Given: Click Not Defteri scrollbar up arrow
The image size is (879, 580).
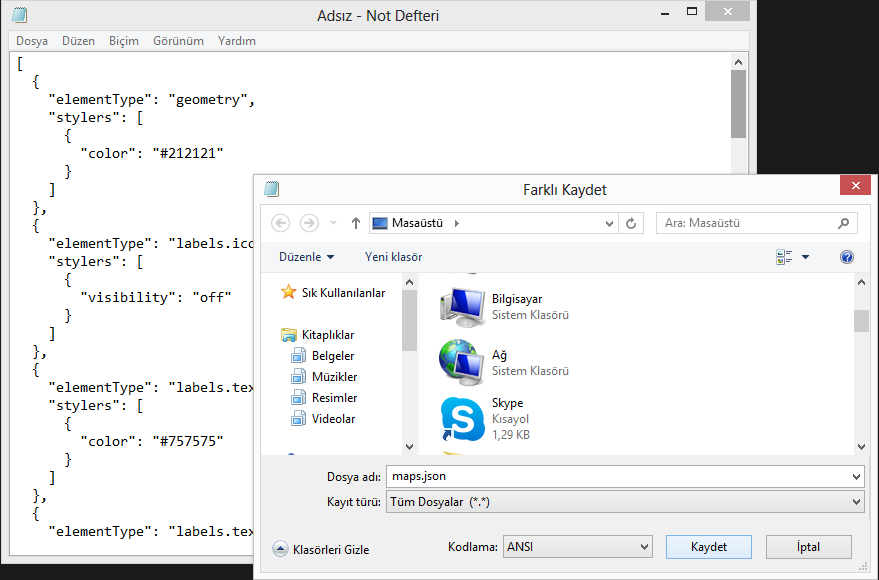Looking at the screenshot, I should coord(738,62).
